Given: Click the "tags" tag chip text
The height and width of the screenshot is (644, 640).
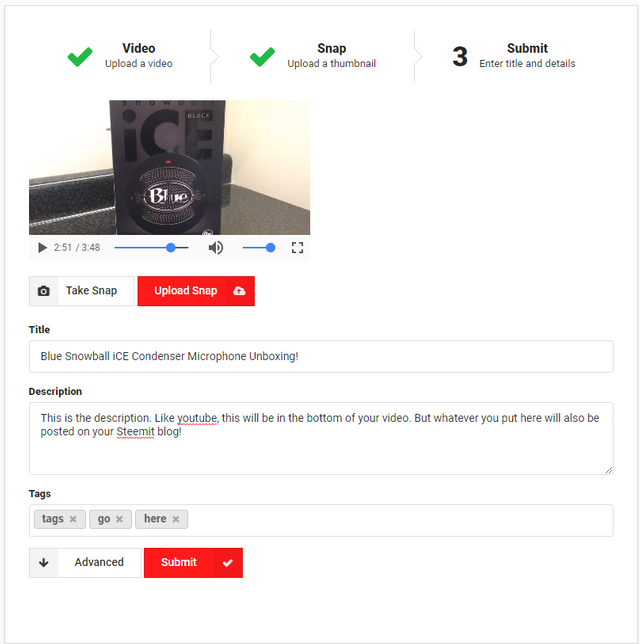Looking at the screenshot, I should (x=53, y=519).
